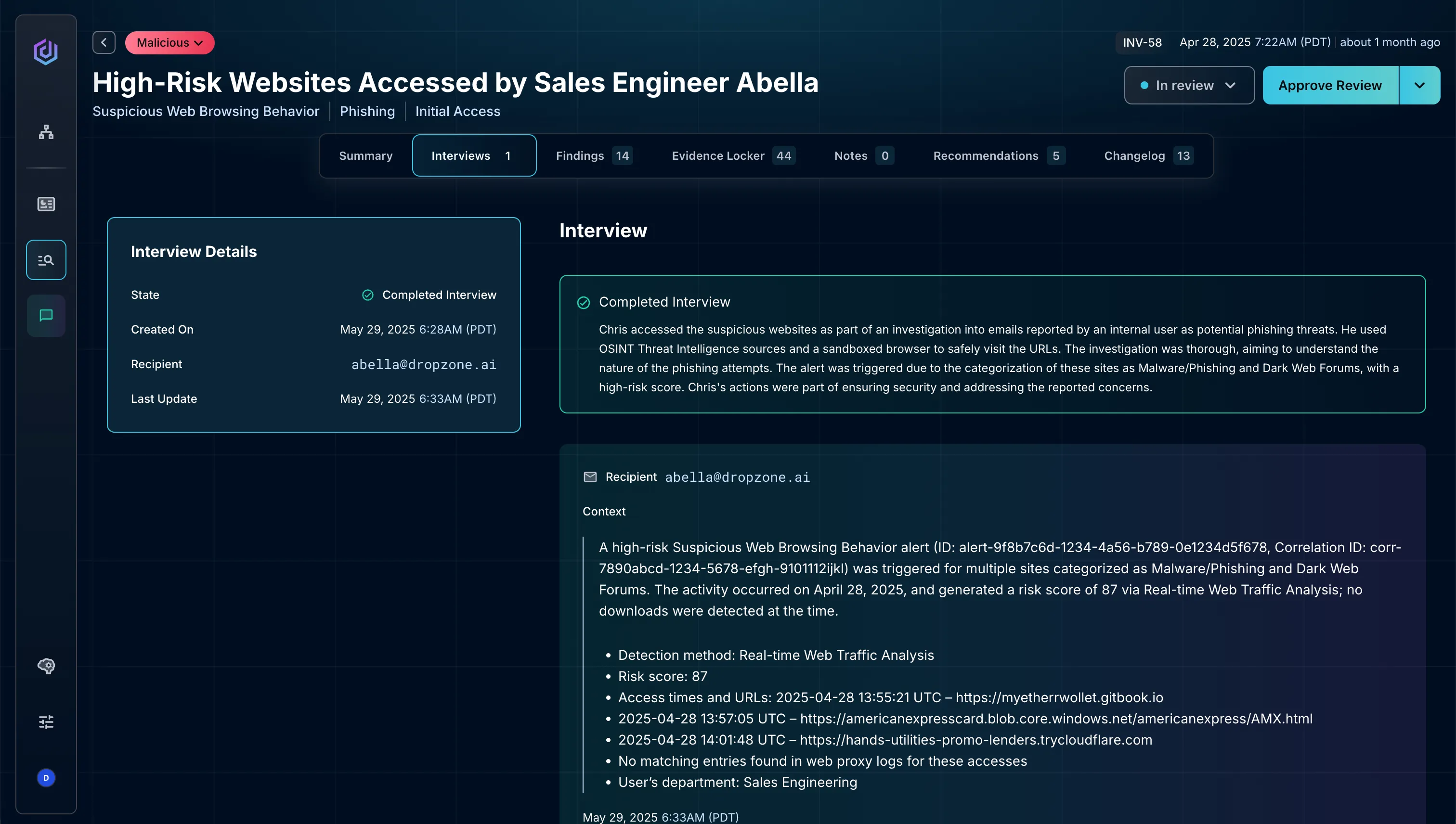Click the user avatar D icon

click(46, 778)
